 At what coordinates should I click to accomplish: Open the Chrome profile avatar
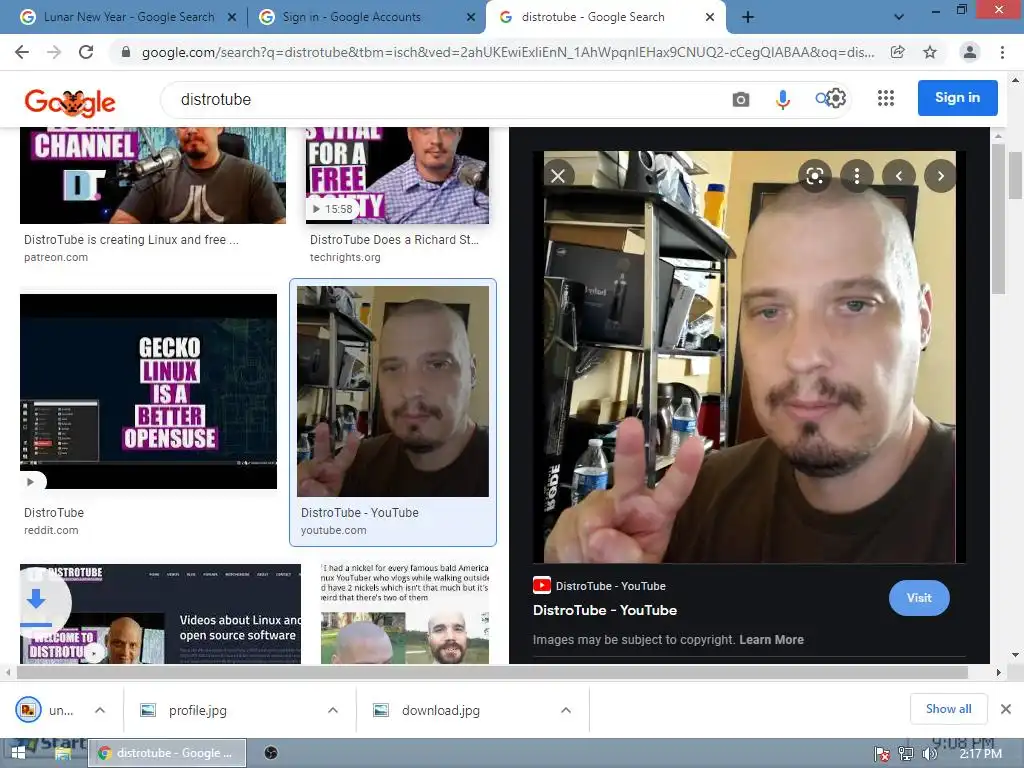pyautogui.click(x=970, y=52)
